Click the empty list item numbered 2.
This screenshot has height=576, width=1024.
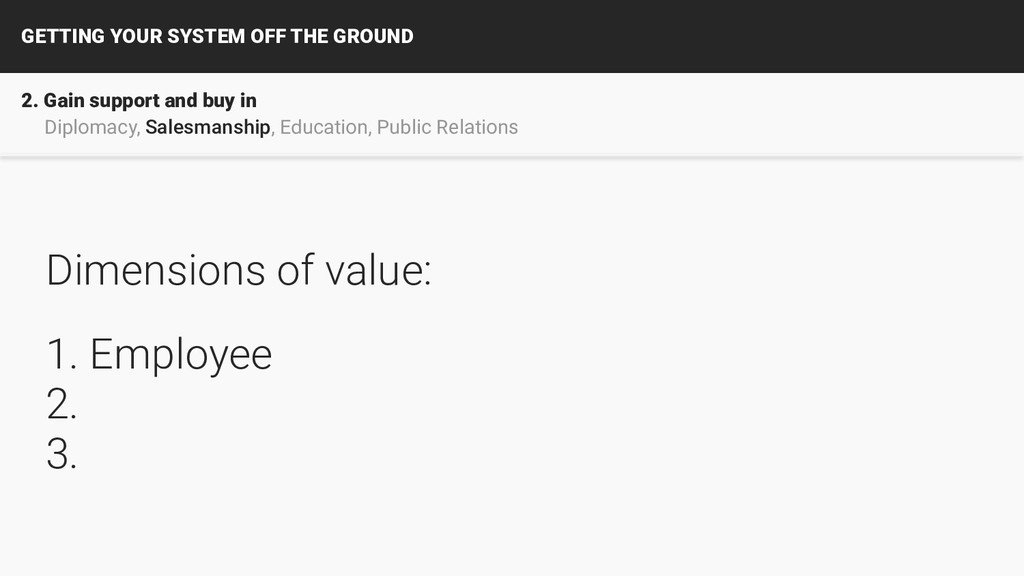[61, 404]
